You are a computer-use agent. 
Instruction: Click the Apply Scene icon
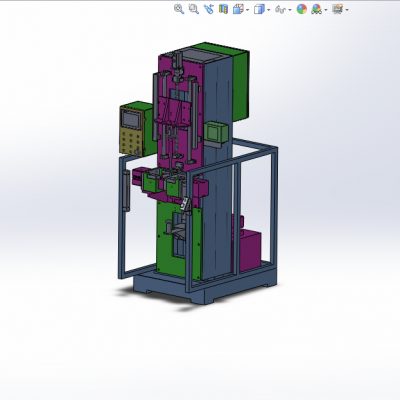[316, 9]
